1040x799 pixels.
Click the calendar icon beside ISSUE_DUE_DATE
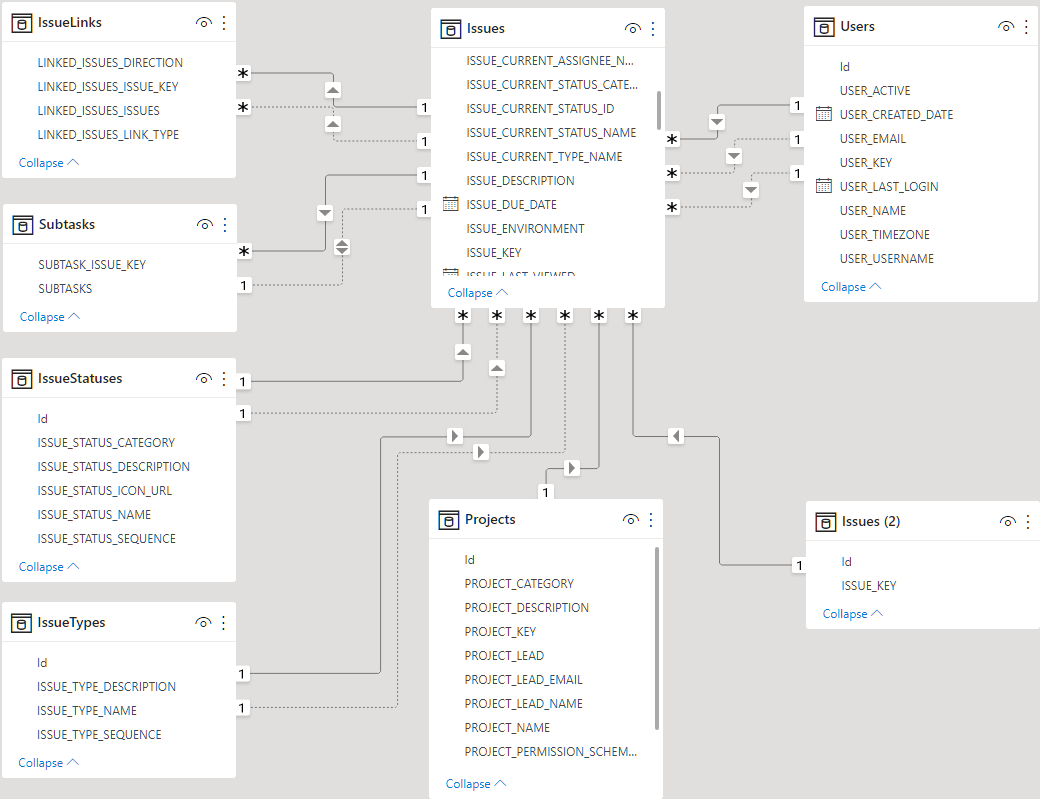tap(450, 204)
